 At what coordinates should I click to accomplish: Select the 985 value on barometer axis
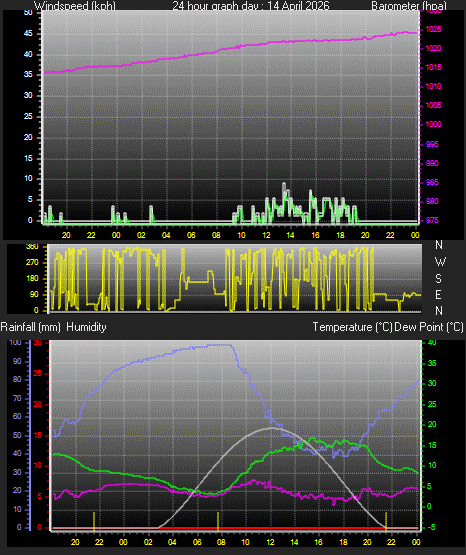(x=432, y=182)
